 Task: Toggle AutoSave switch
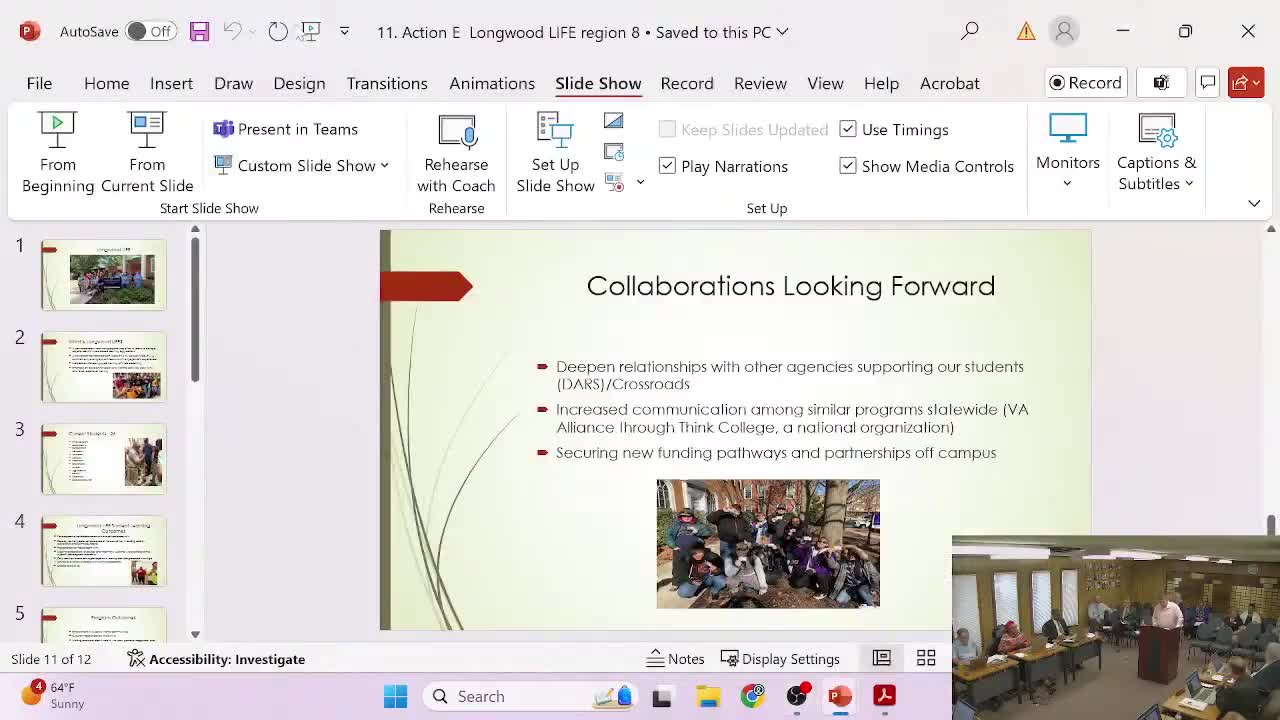pos(149,32)
